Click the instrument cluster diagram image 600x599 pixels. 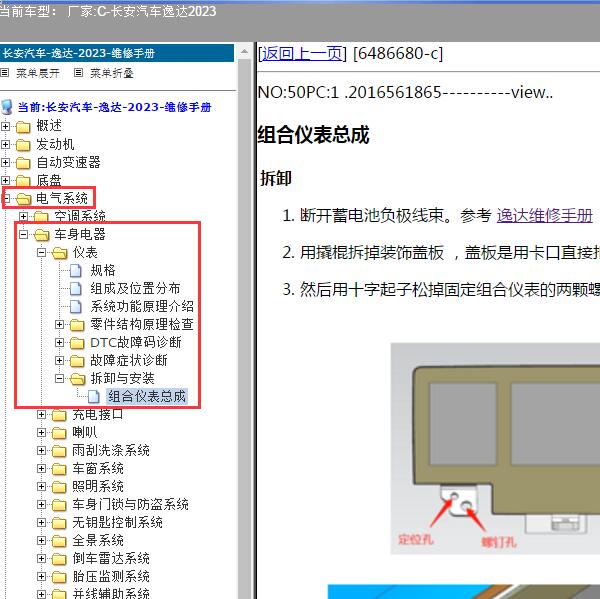(495, 449)
